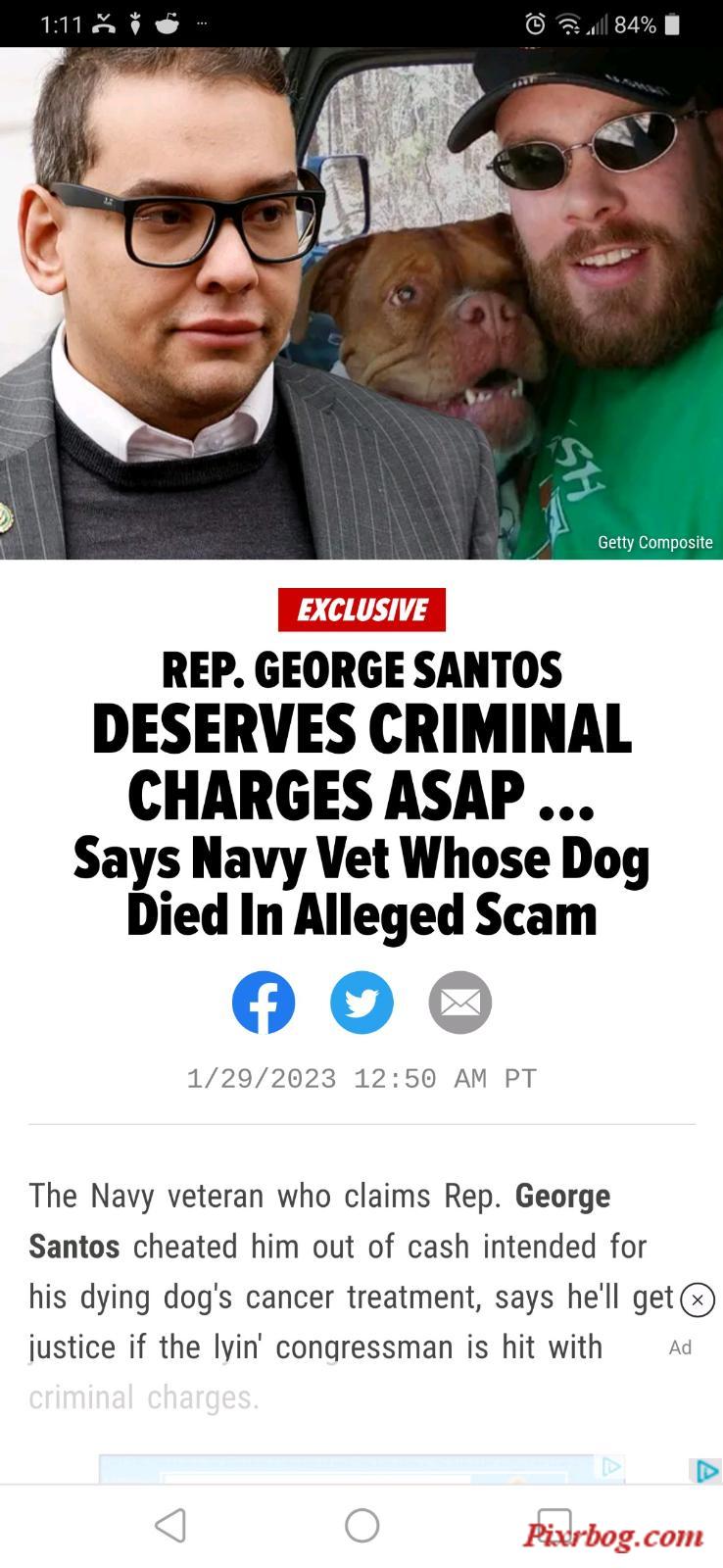
Task: Click the banner ad at bottom
Action: (361, 1468)
